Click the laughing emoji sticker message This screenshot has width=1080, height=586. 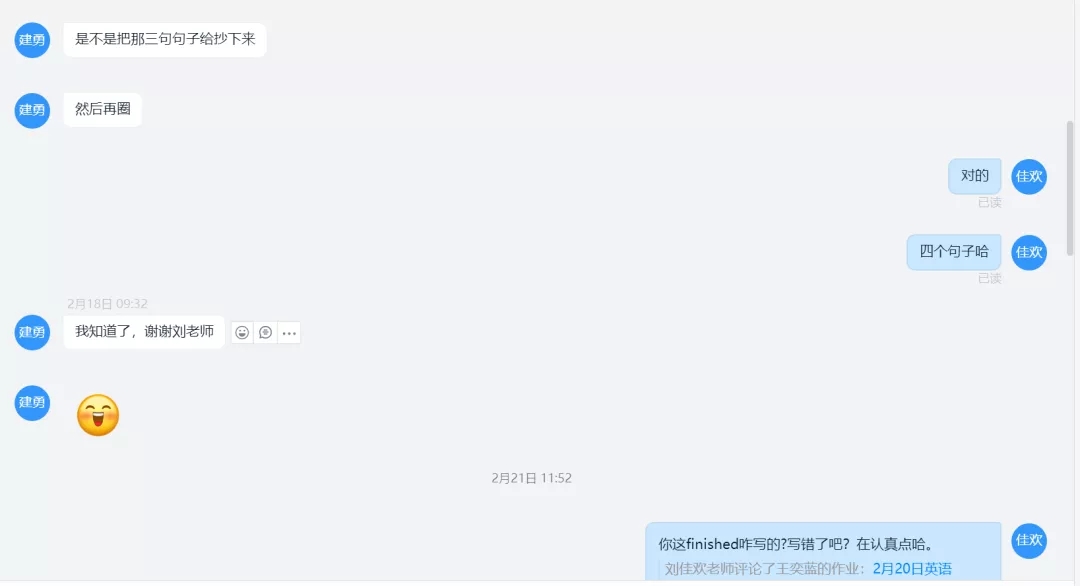click(x=98, y=415)
